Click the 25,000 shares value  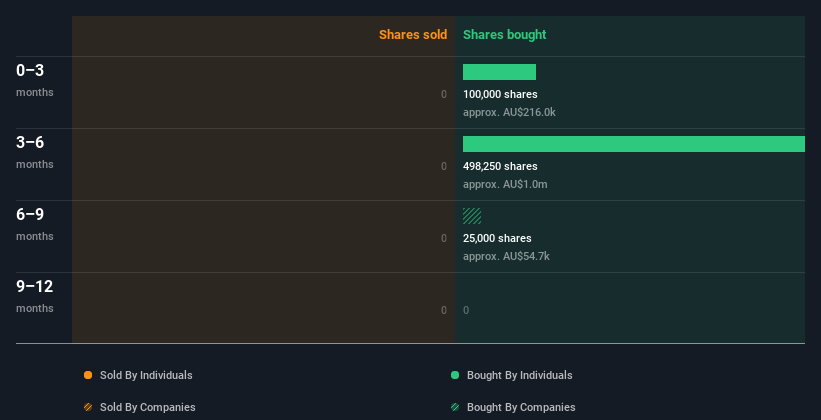[x=497, y=238]
